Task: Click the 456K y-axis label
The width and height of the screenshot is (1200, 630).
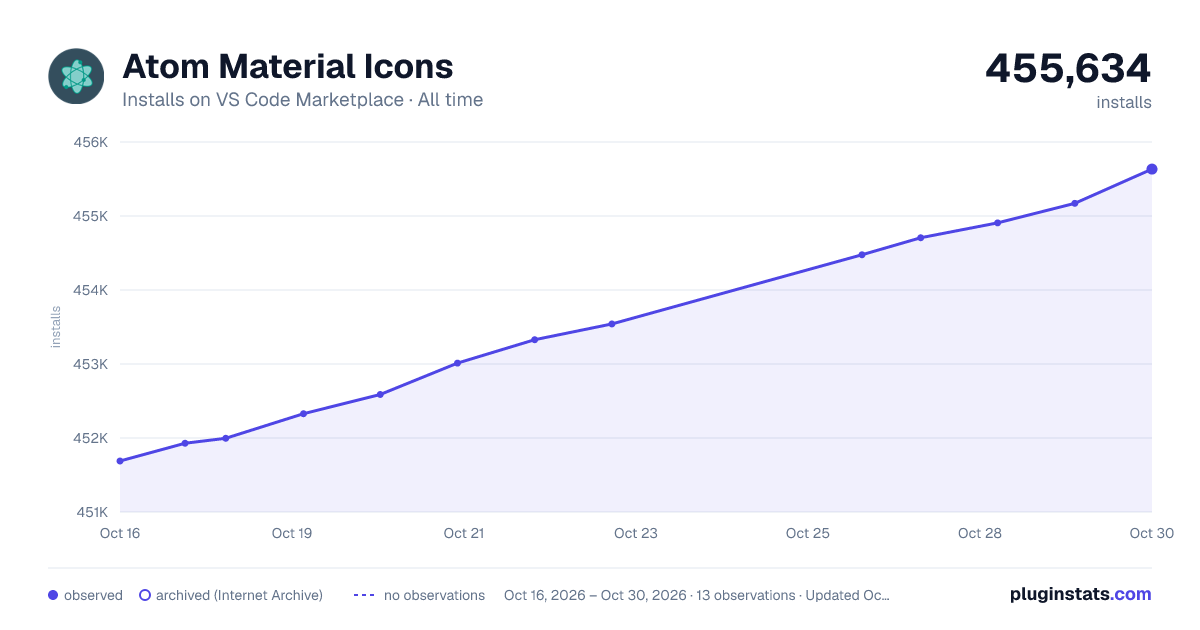Action: click(91, 142)
